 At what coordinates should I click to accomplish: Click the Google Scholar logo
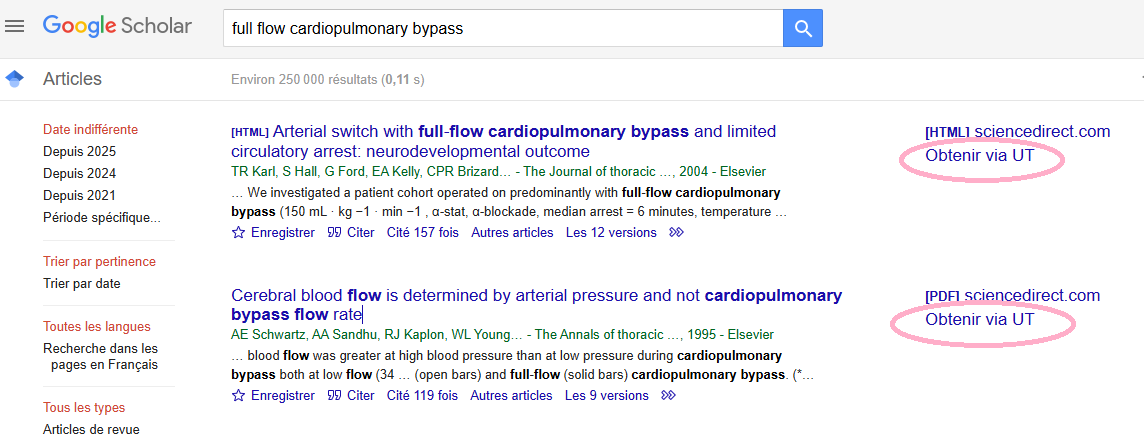coord(117,27)
